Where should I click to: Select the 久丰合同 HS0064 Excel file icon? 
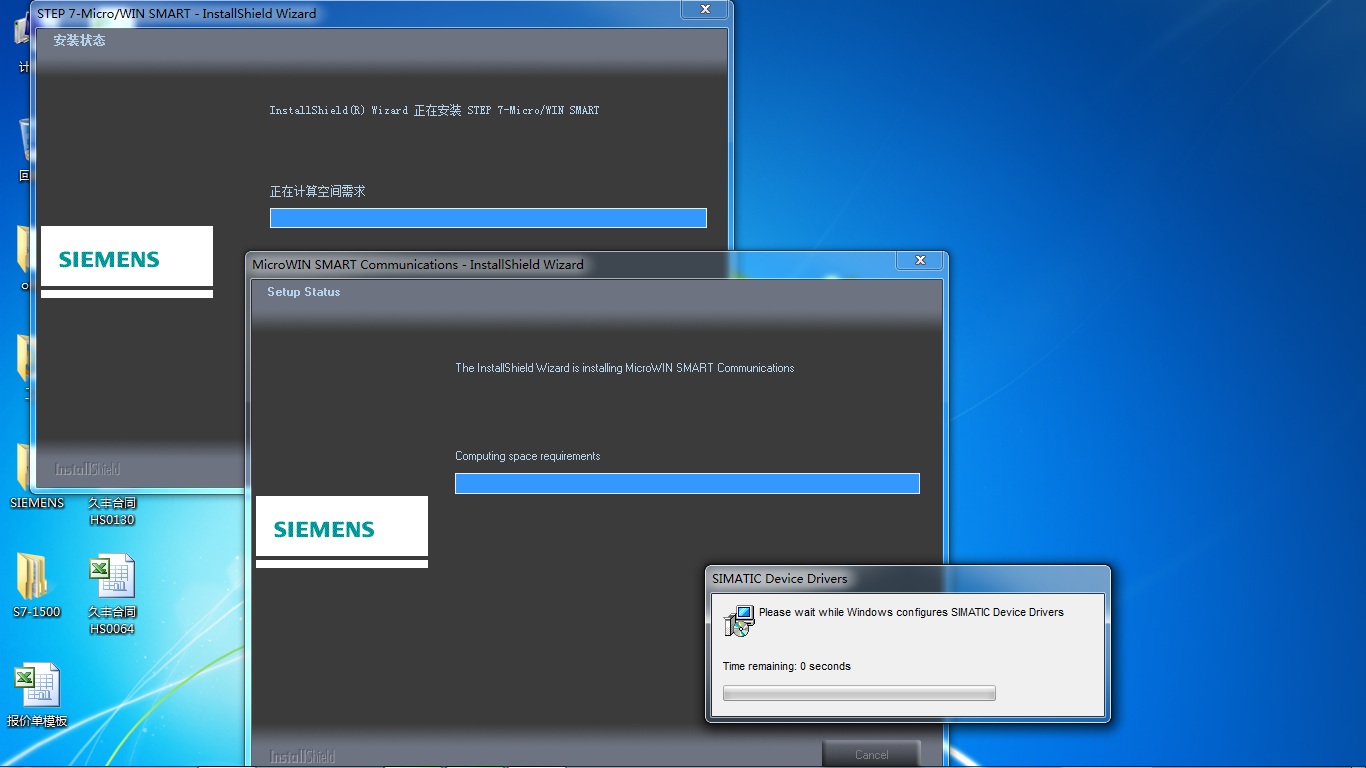(112, 594)
